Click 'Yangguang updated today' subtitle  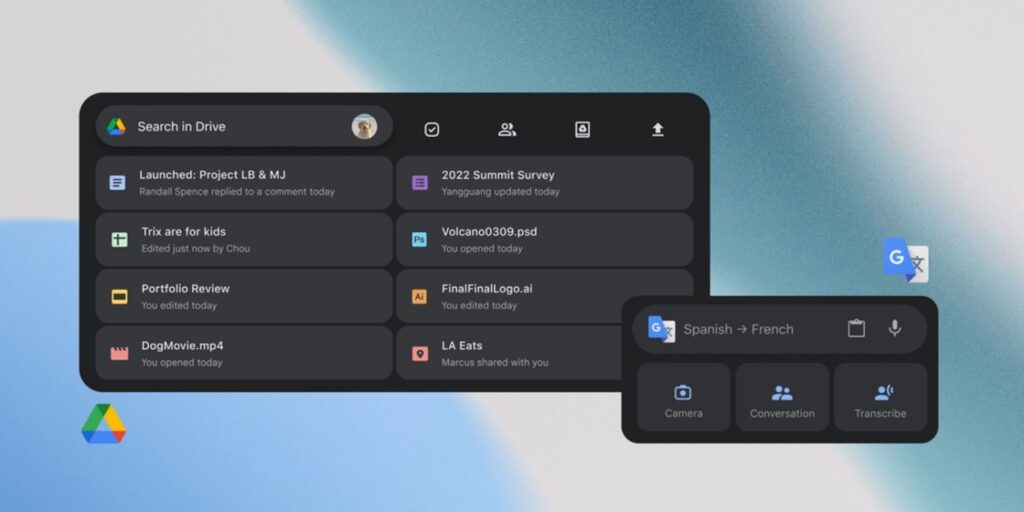[500, 192]
